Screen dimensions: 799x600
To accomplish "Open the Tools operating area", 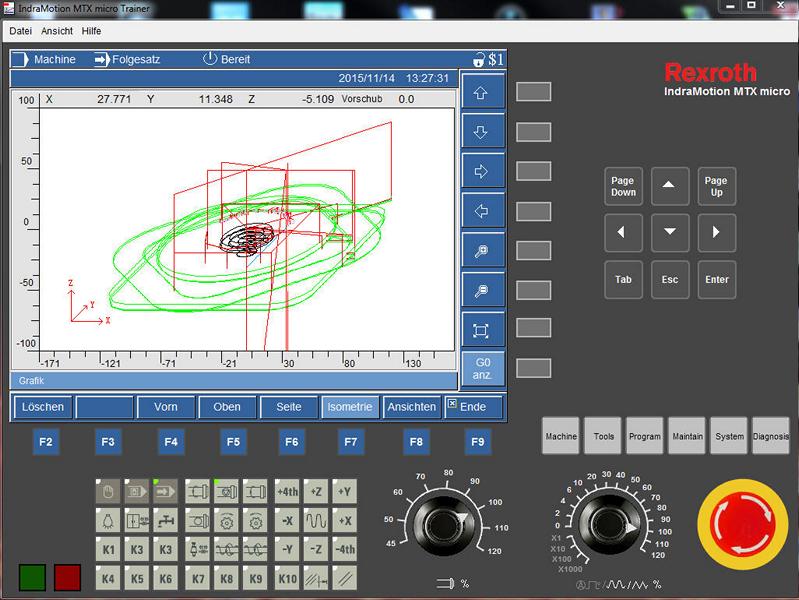I will 603,436.
